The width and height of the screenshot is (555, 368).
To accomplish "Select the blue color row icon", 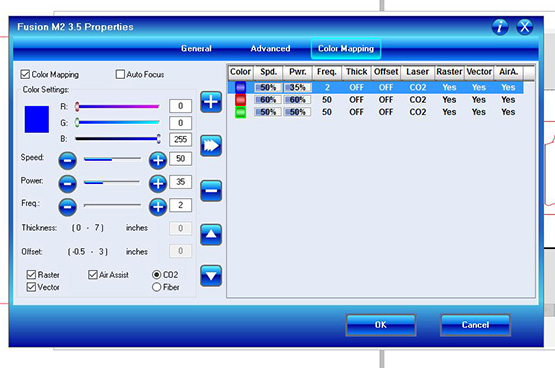I will [240, 87].
